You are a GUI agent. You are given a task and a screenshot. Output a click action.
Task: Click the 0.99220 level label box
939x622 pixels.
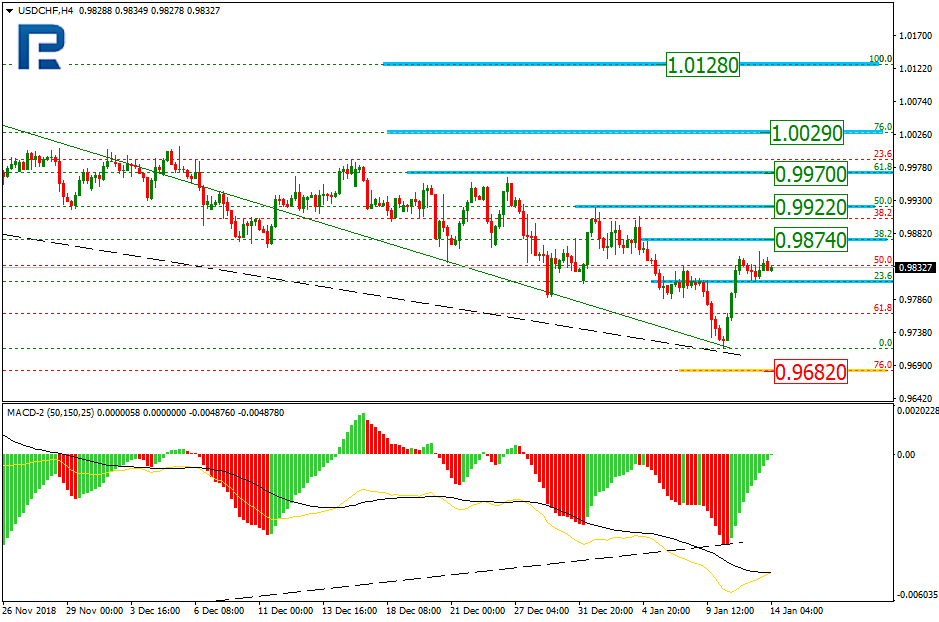click(x=811, y=207)
